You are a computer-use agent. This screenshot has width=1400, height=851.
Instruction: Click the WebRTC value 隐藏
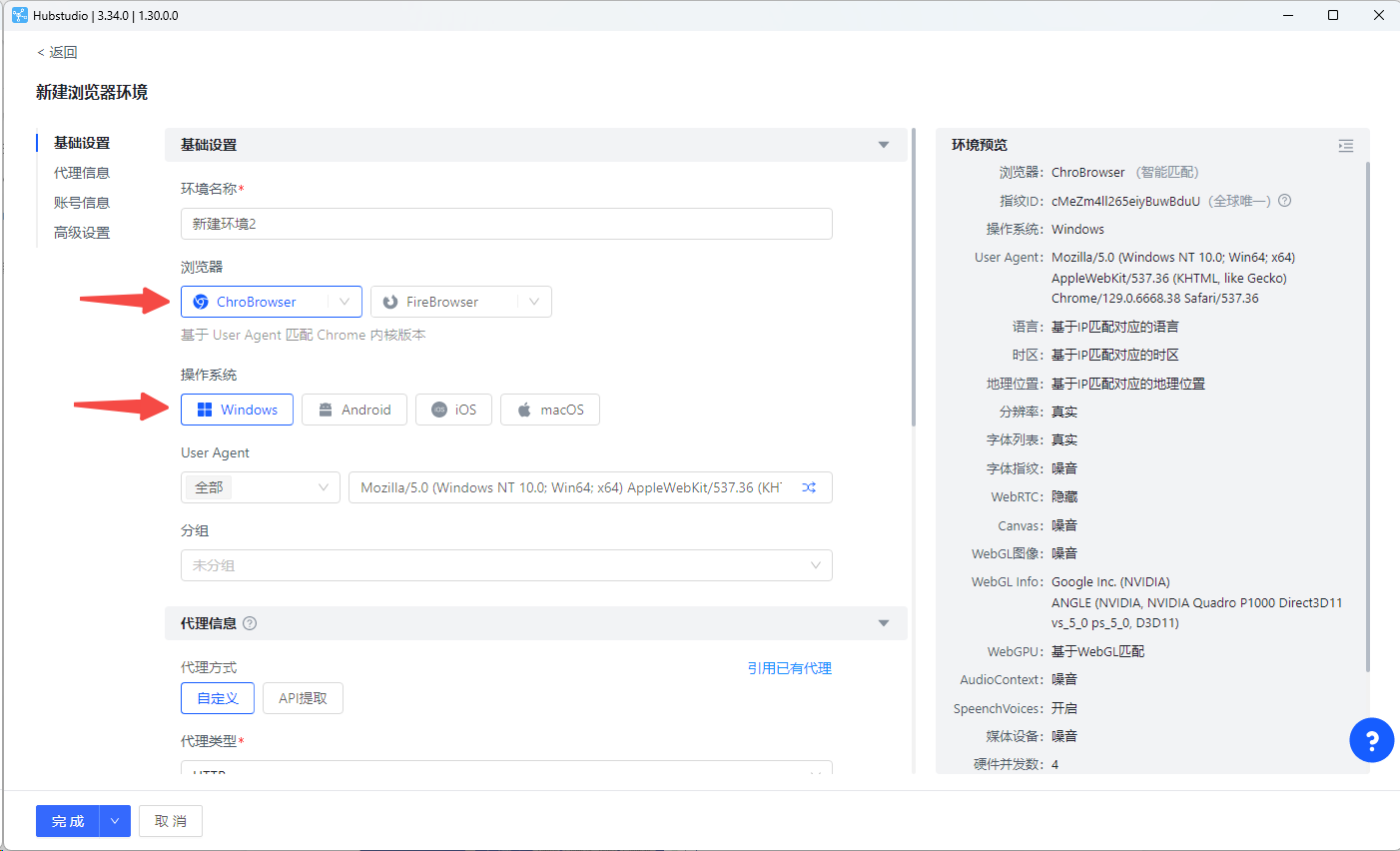click(1064, 496)
